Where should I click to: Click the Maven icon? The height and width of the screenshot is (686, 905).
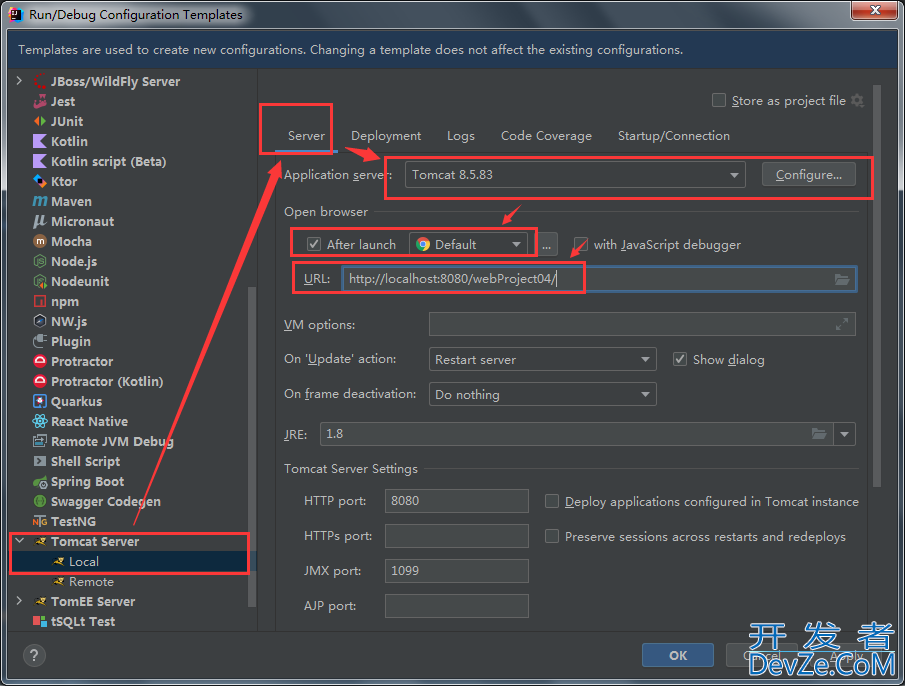40,201
